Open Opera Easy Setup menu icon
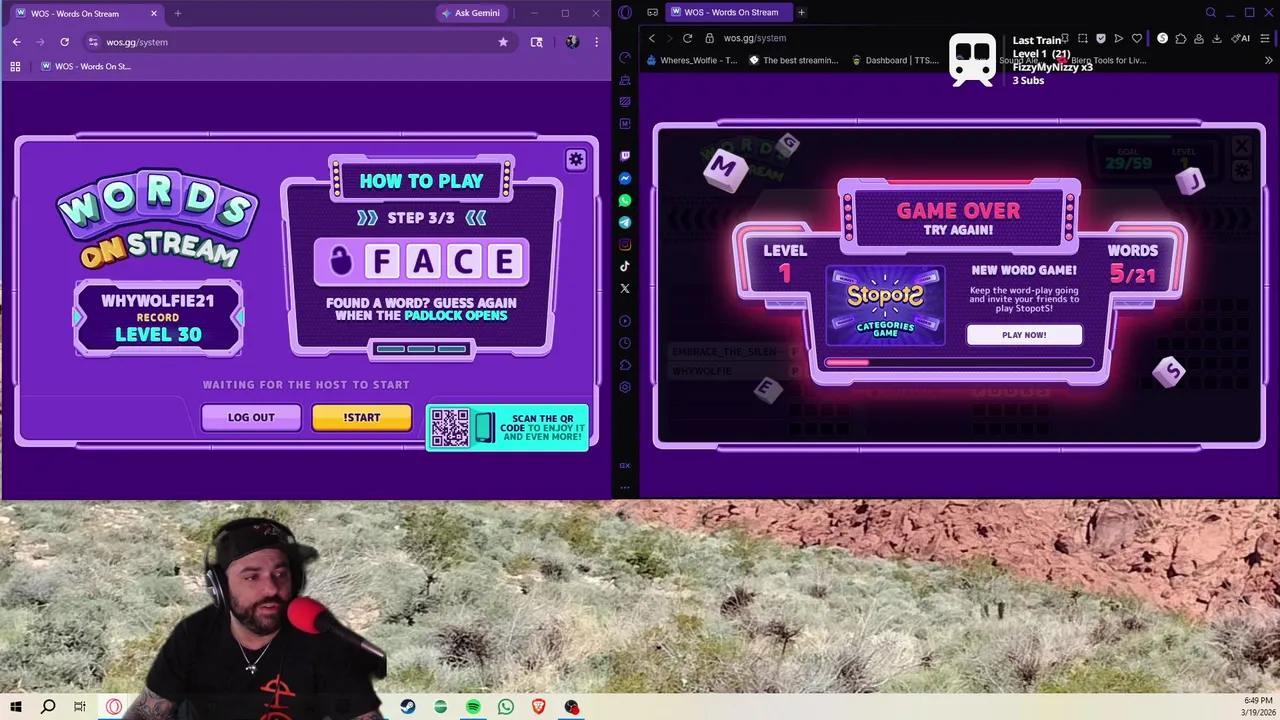This screenshot has height=720, width=1280. (1265, 38)
